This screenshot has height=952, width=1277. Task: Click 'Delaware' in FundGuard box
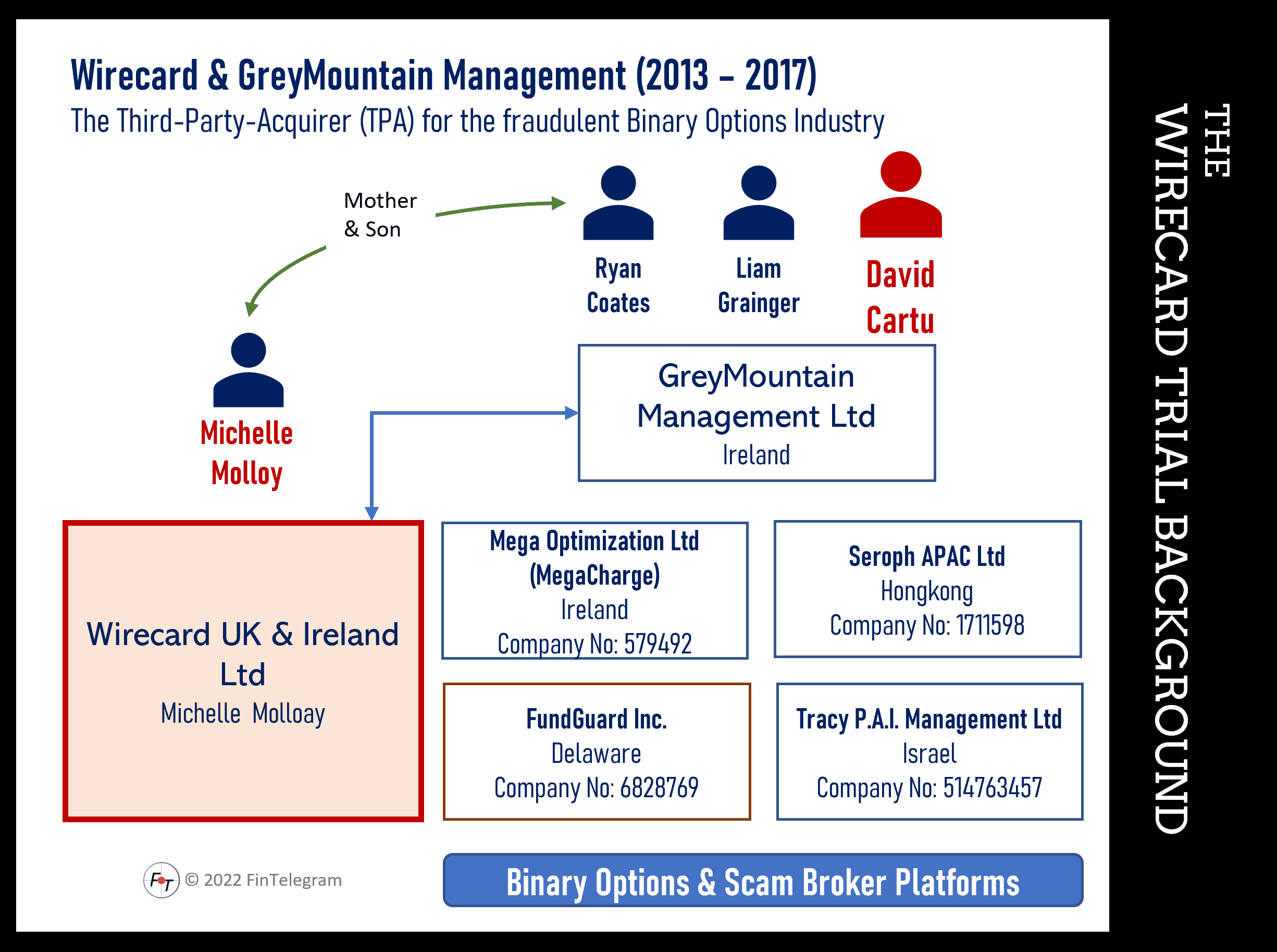(x=597, y=754)
